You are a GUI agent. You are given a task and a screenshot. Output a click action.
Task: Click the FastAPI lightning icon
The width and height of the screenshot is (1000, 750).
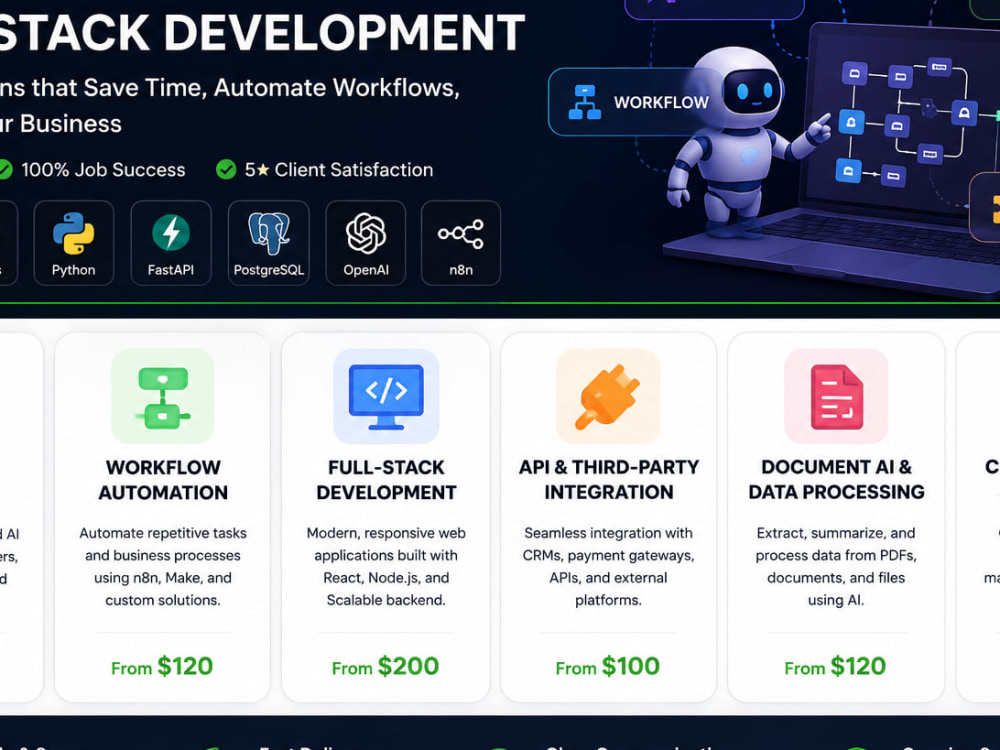(x=171, y=232)
